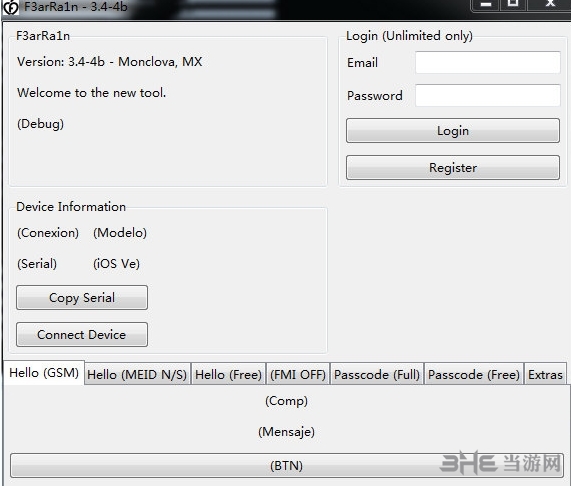Switch to the Hello (GSM) tab
This screenshot has height=486, width=571.
click(44, 373)
